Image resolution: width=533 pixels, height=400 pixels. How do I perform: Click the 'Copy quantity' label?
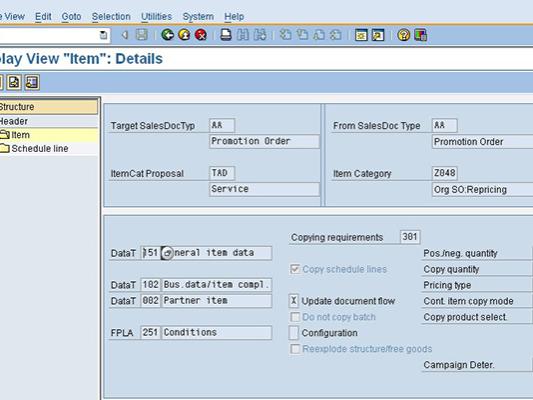(451, 269)
